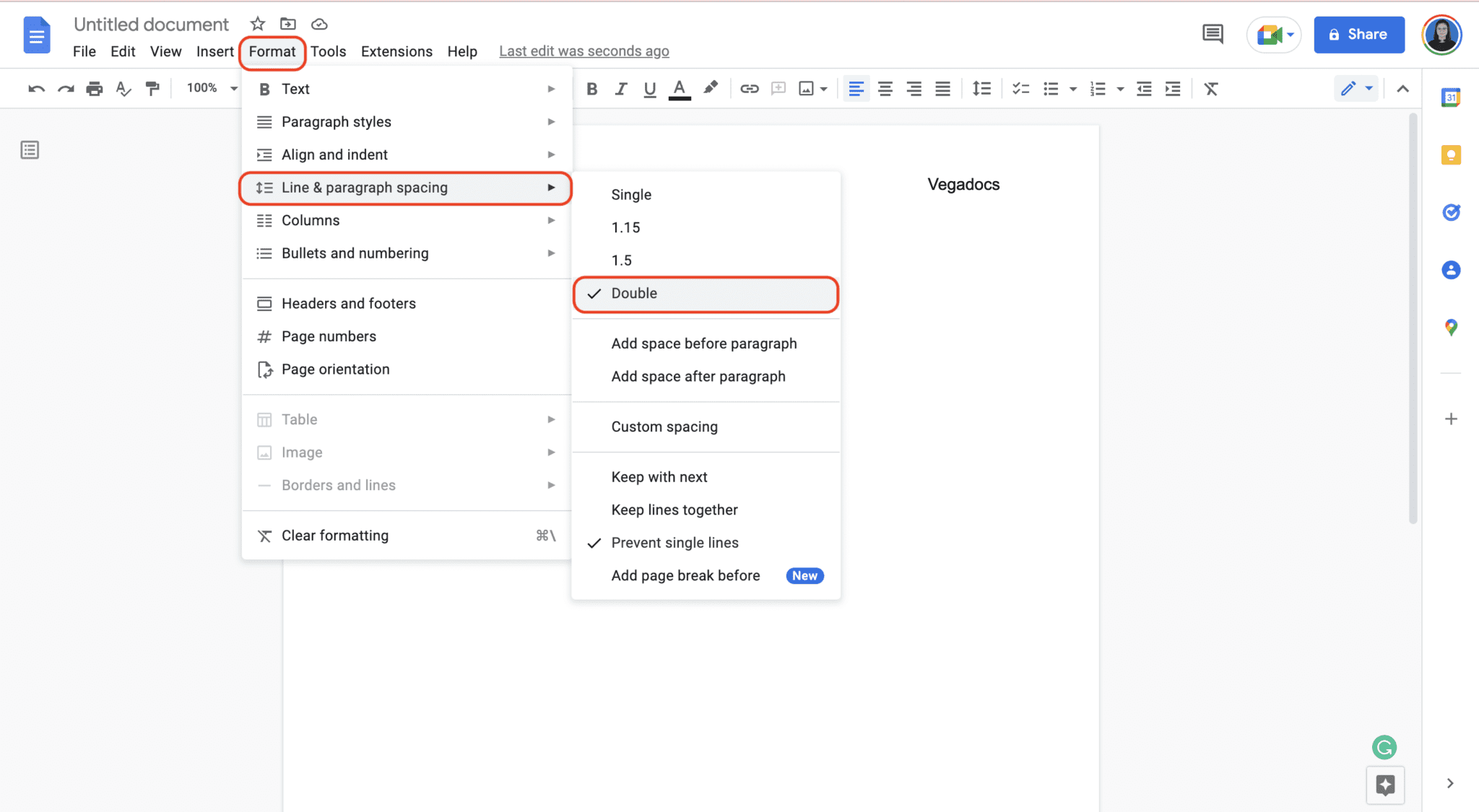The image size is (1479, 812).
Task: Enable Keep lines together
Action: pyautogui.click(x=675, y=510)
